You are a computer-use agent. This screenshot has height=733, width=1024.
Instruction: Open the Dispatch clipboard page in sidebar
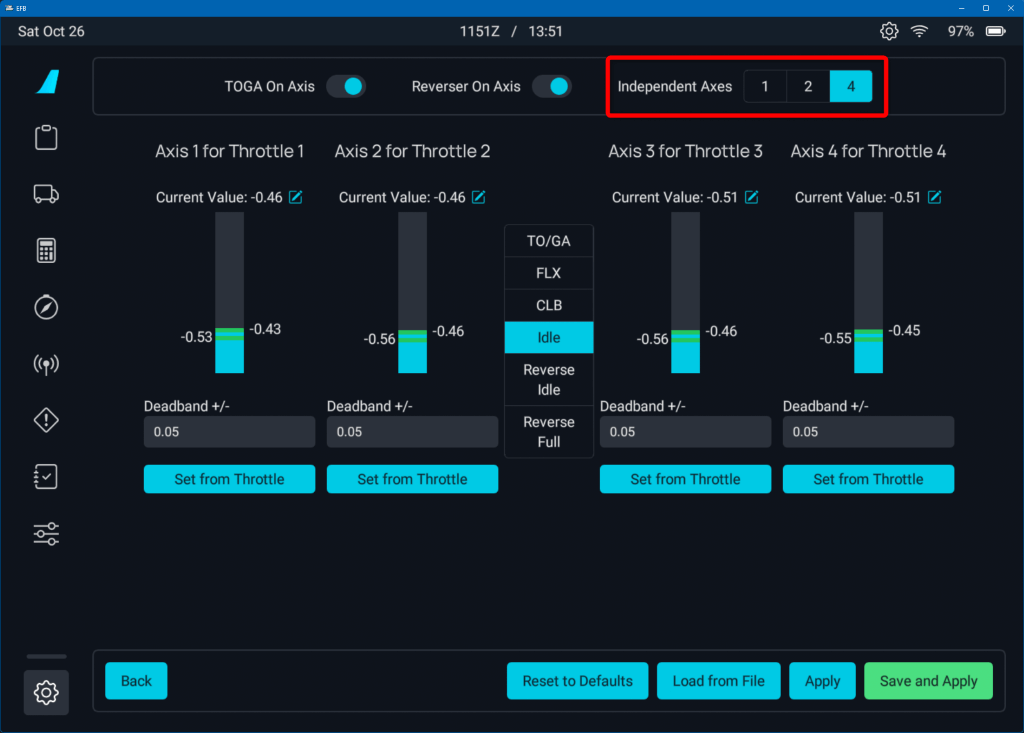(46, 138)
